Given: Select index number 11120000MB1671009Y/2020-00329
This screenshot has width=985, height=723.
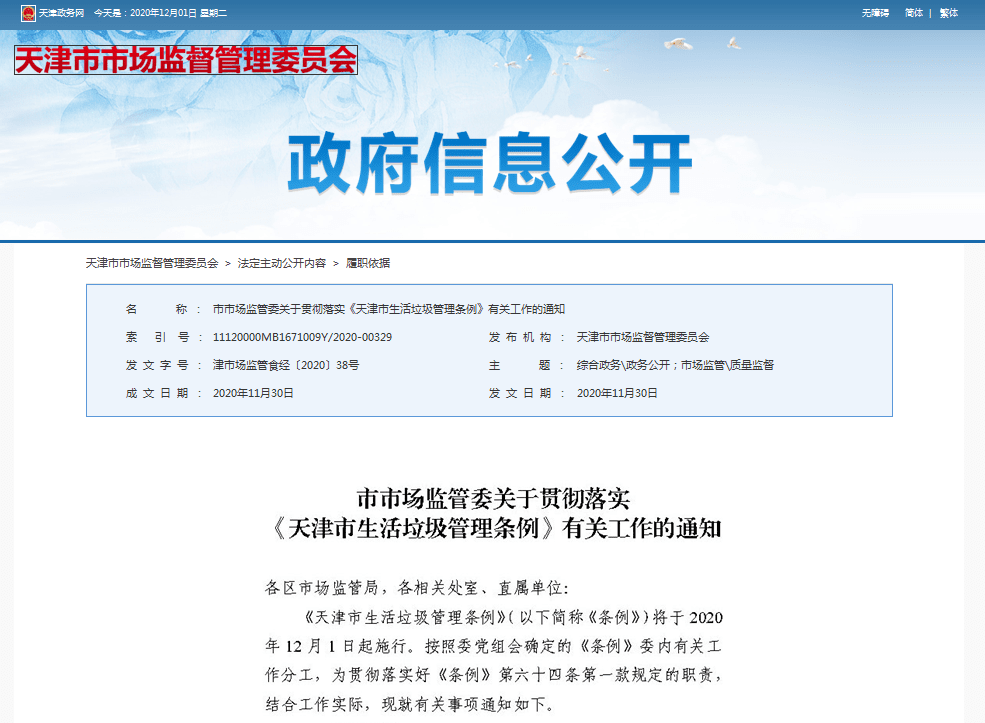Looking at the screenshot, I should pos(302,337).
